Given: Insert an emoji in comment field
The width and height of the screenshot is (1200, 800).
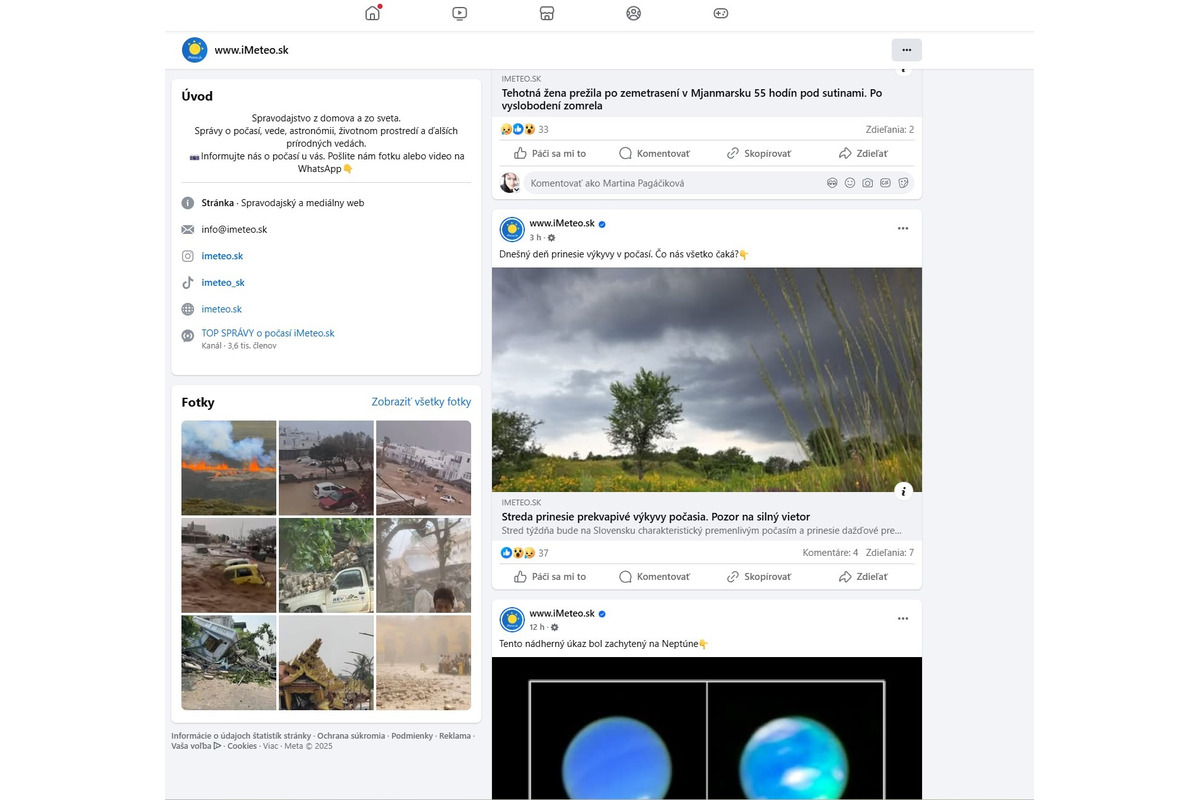Looking at the screenshot, I should point(850,183).
